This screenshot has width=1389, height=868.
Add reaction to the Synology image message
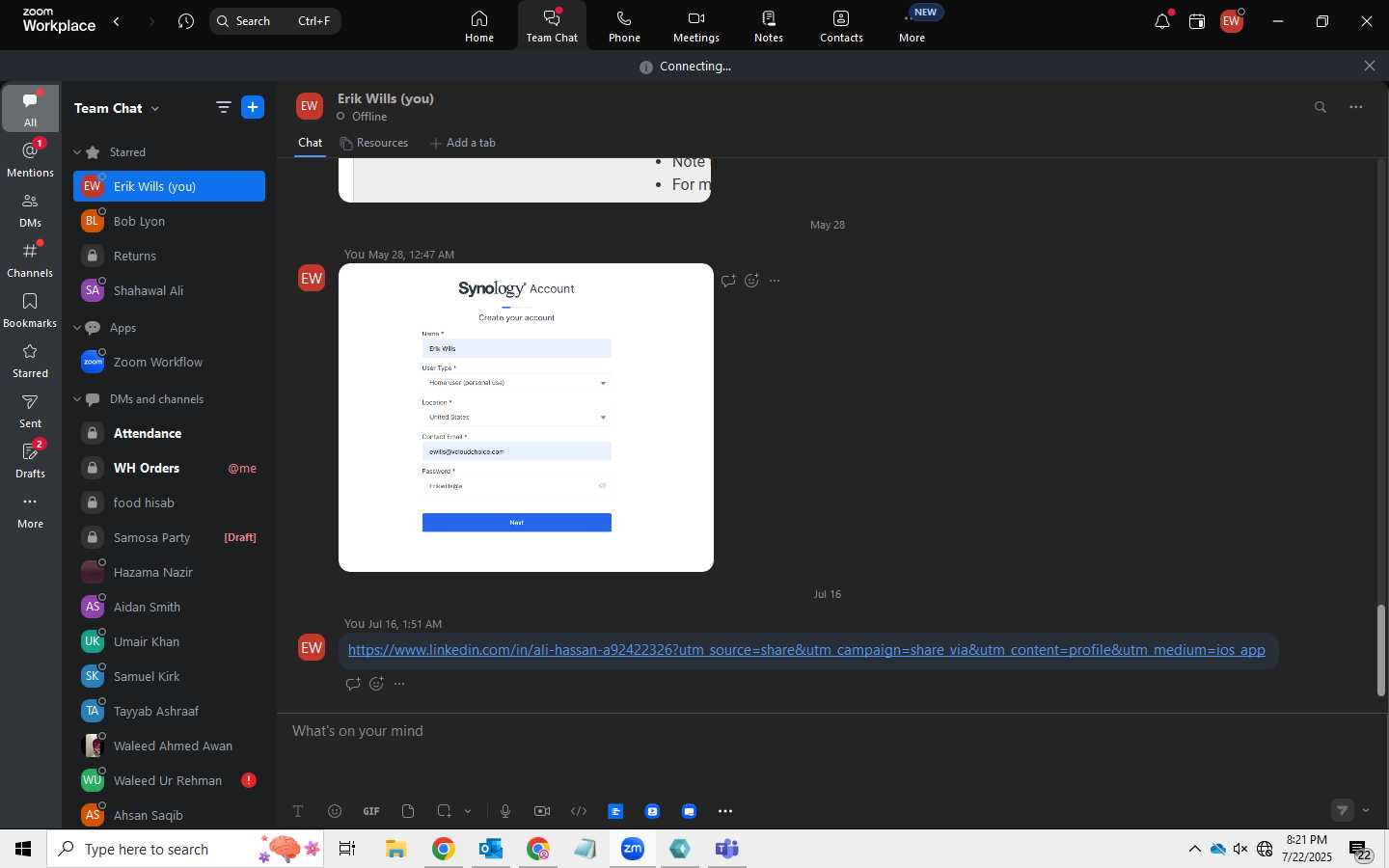[x=752, y=281]
